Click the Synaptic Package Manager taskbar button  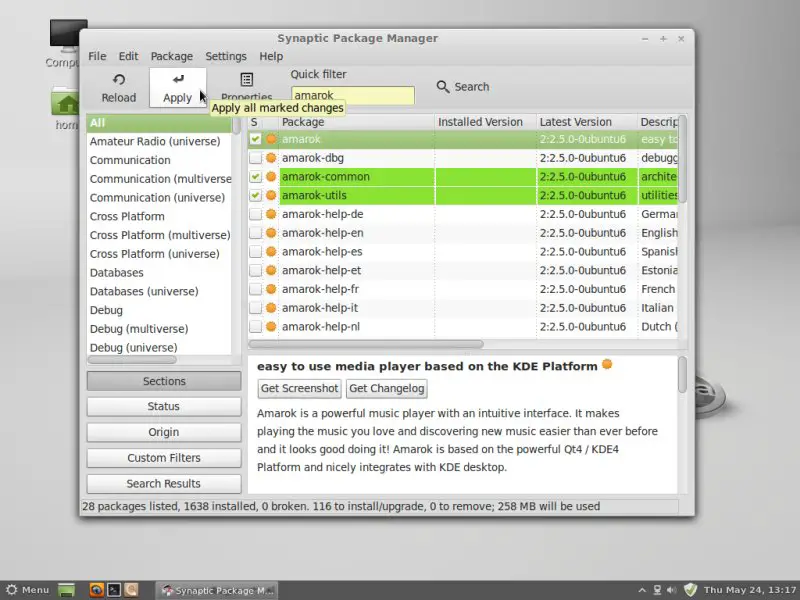[217, 590]
